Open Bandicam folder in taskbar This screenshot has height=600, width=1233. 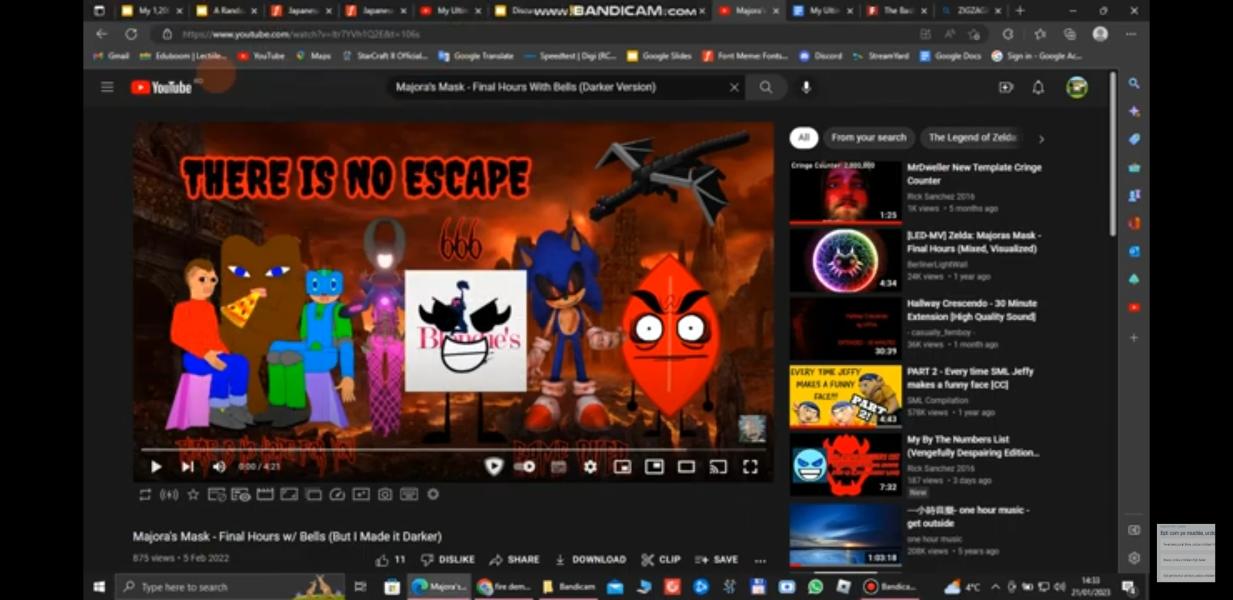(570, 587)
